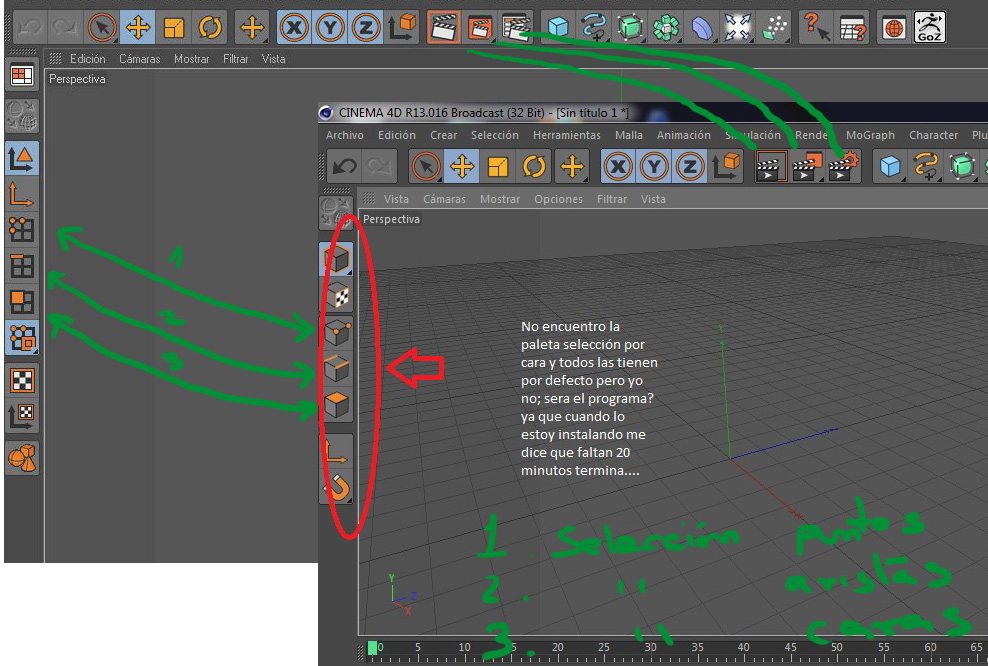Click layout icon at top of back sidebar
988x666 pixels.
(x=22, y=76)
